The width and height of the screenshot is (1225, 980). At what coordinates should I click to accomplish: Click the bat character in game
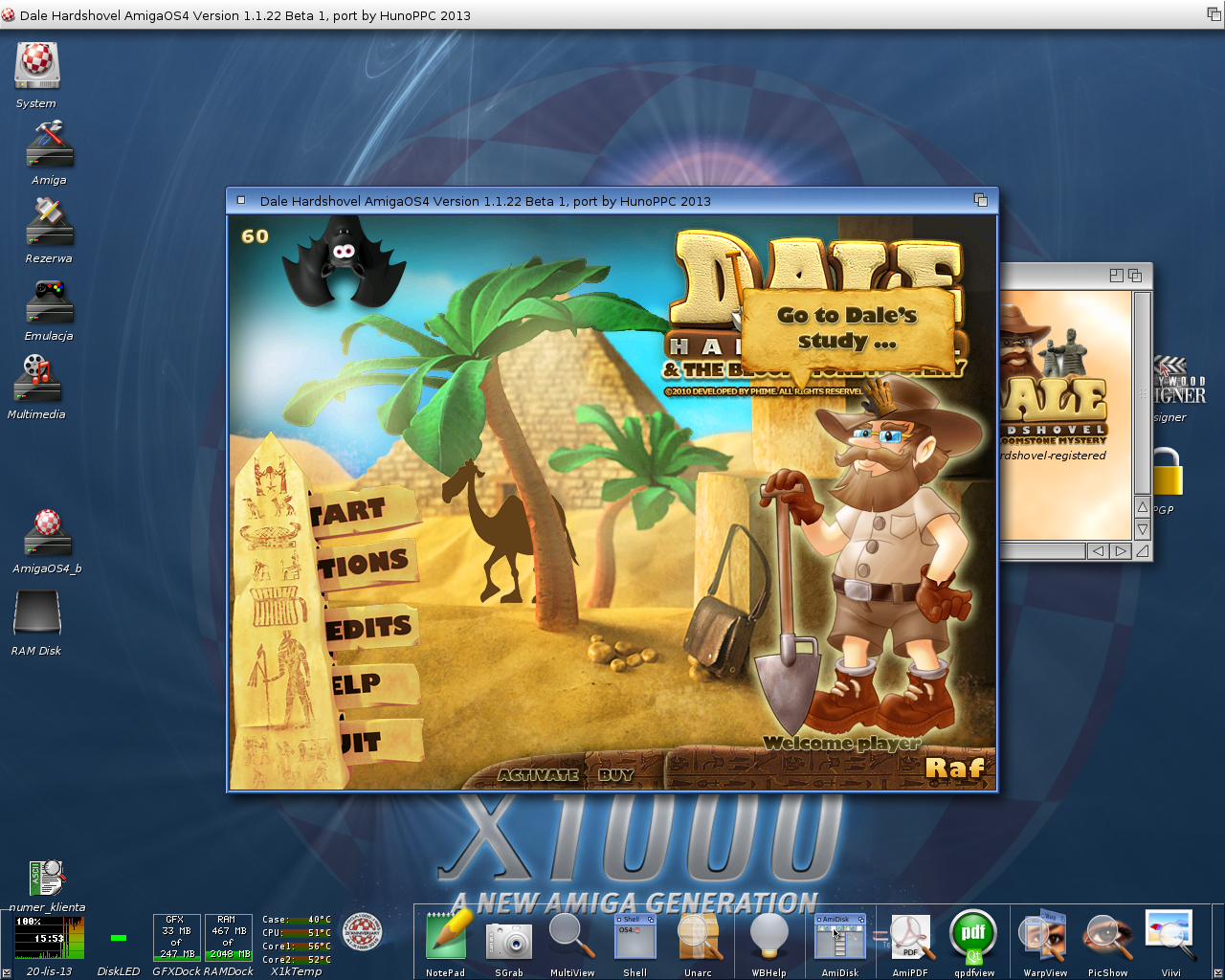[342, 260]
